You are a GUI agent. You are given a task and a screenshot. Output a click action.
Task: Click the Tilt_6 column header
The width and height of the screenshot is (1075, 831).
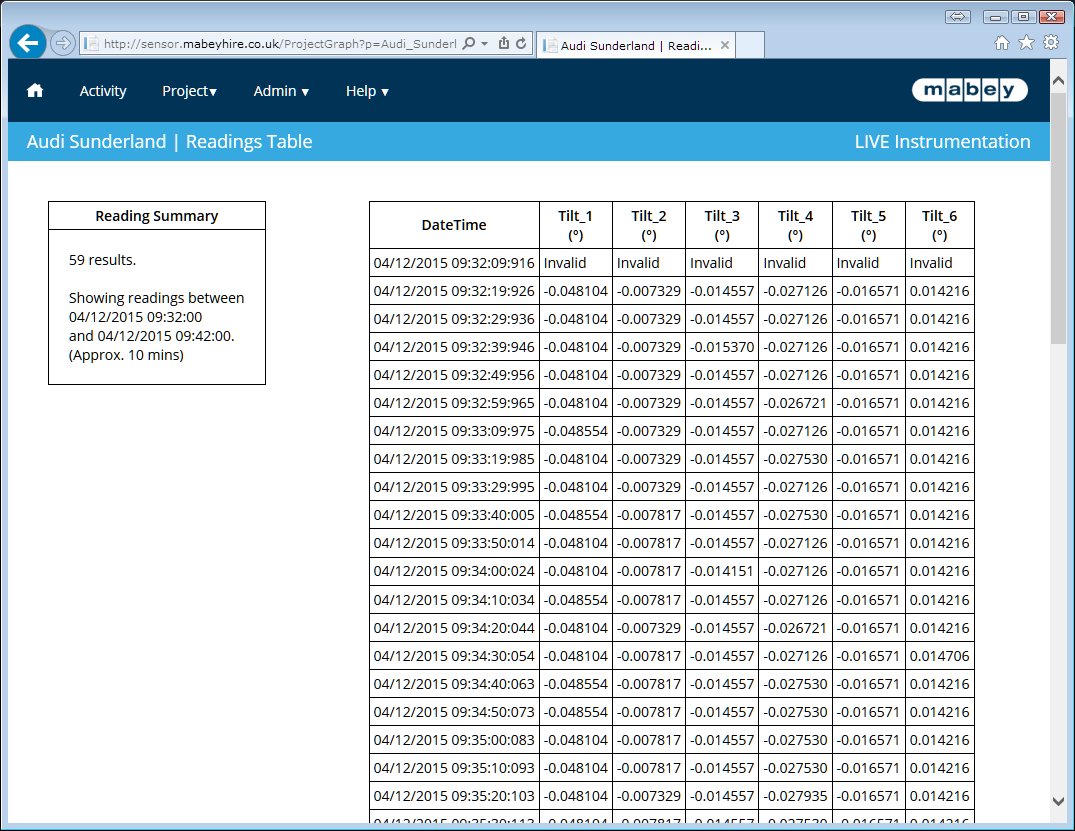(939, 225)
